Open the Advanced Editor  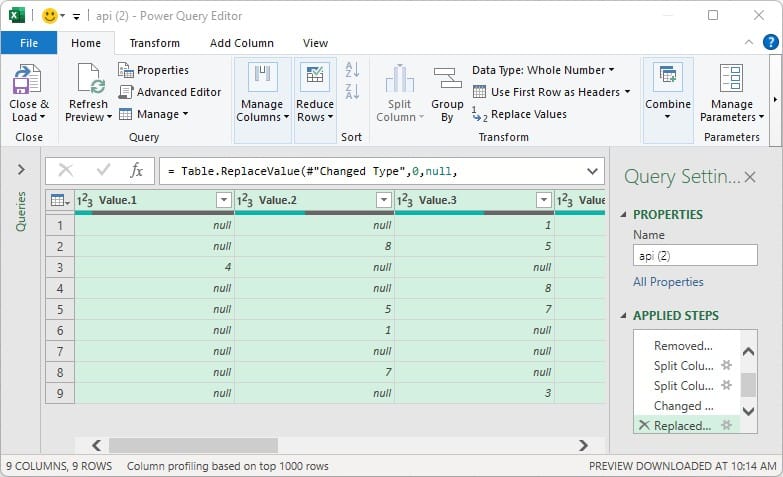170,92
